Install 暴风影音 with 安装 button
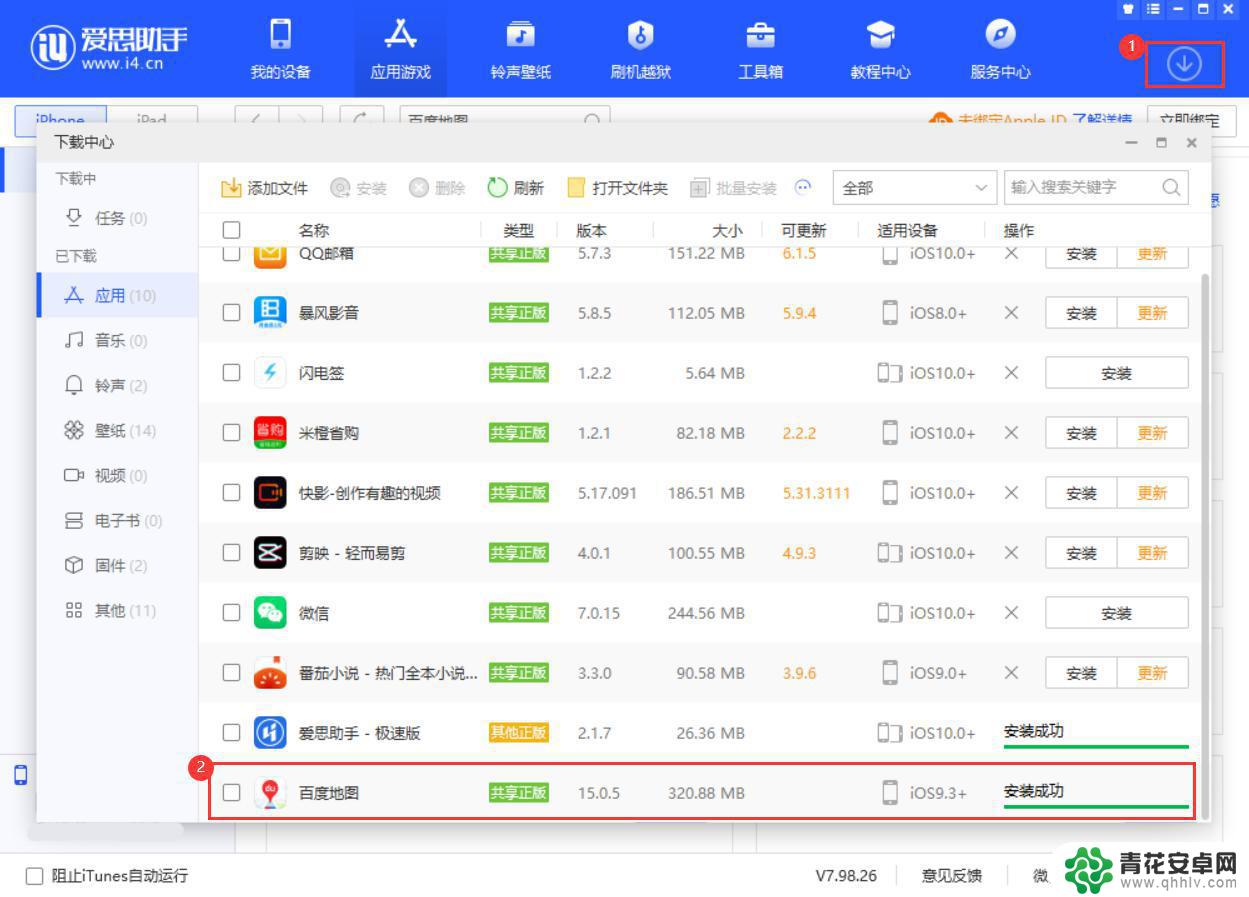The height and width of the screenshot is (897, 1249). [1081, 313]
